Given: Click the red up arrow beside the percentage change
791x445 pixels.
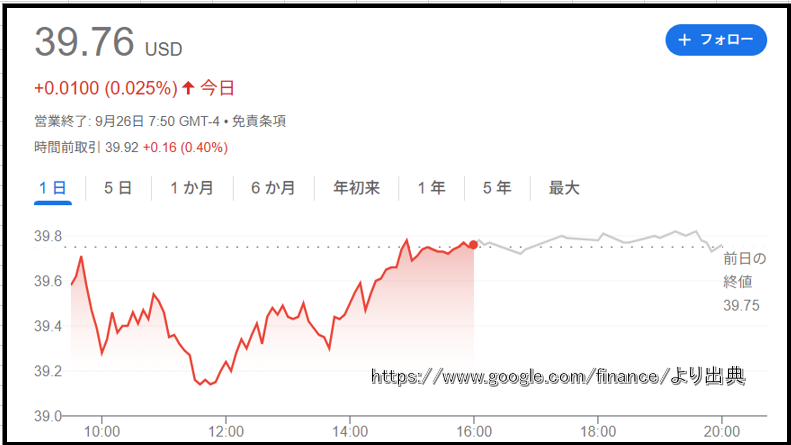Looking at the screenshot, I should point(188,88).
